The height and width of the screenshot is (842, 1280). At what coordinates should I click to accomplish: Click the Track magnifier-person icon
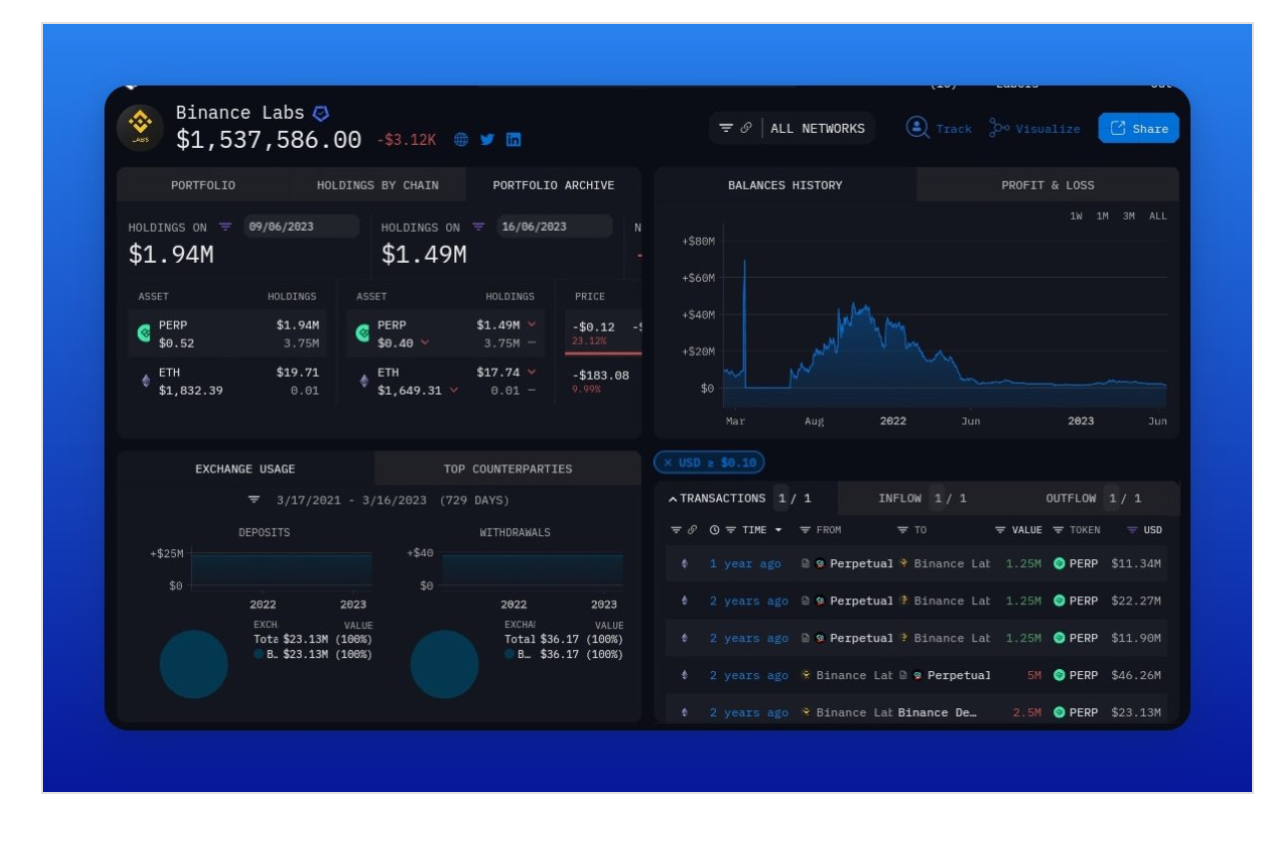click(x=917, y=128)
